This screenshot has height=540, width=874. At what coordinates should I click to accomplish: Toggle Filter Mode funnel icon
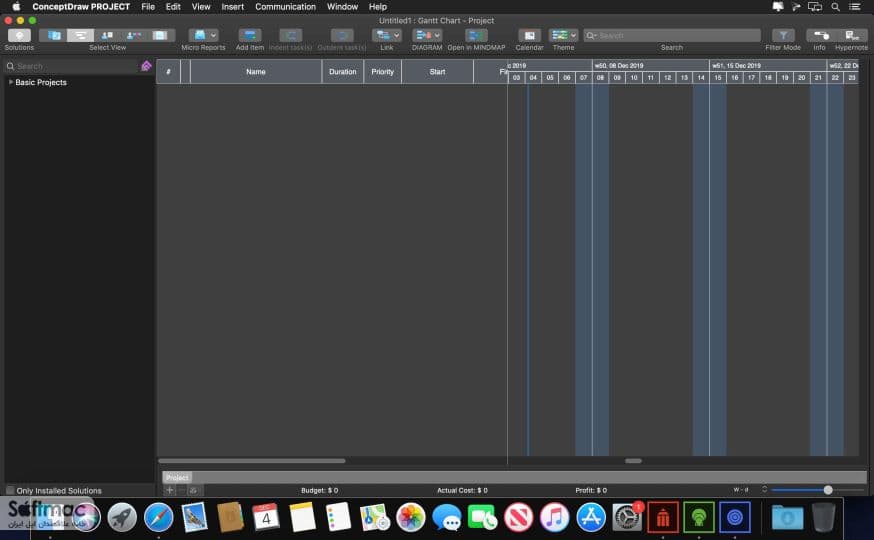tap(783, 35)
